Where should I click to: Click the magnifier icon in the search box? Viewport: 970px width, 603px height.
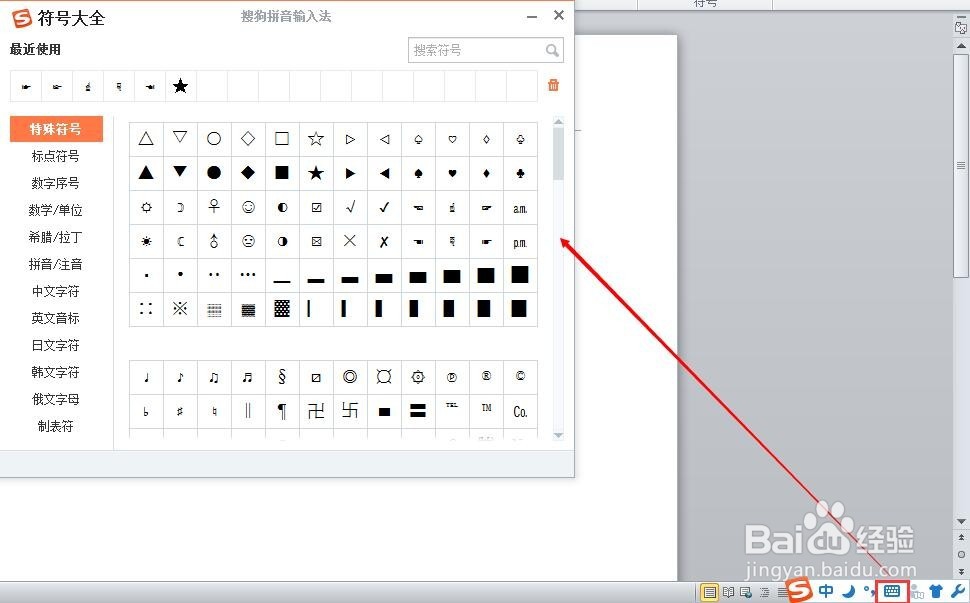coord(551,50)
